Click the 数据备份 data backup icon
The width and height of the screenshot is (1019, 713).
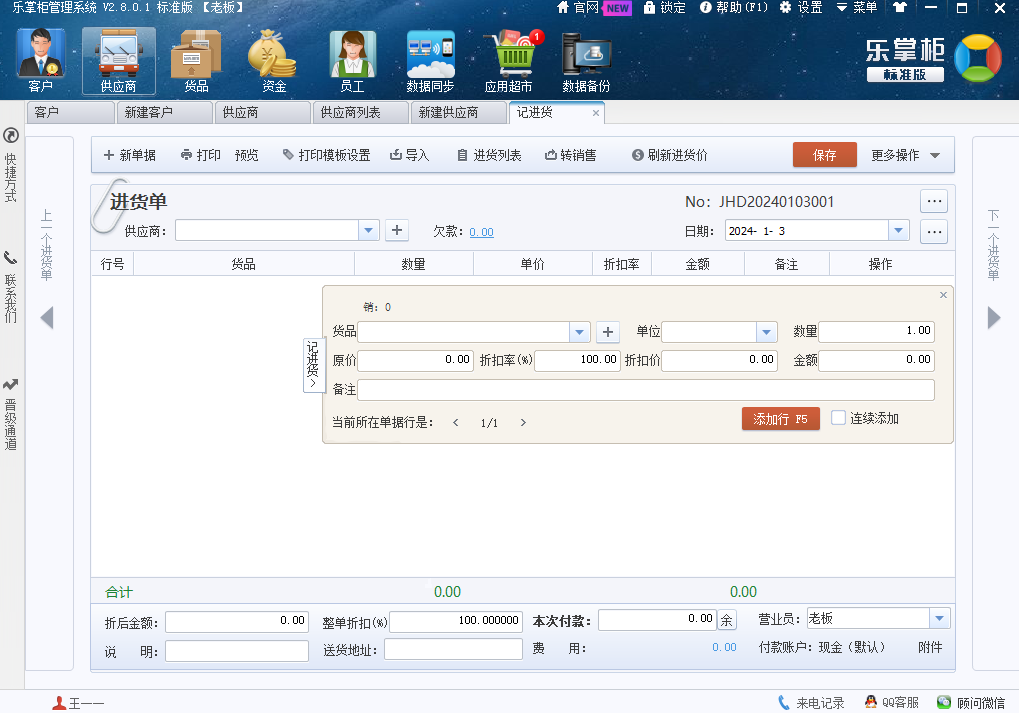[x=586, y=60]
